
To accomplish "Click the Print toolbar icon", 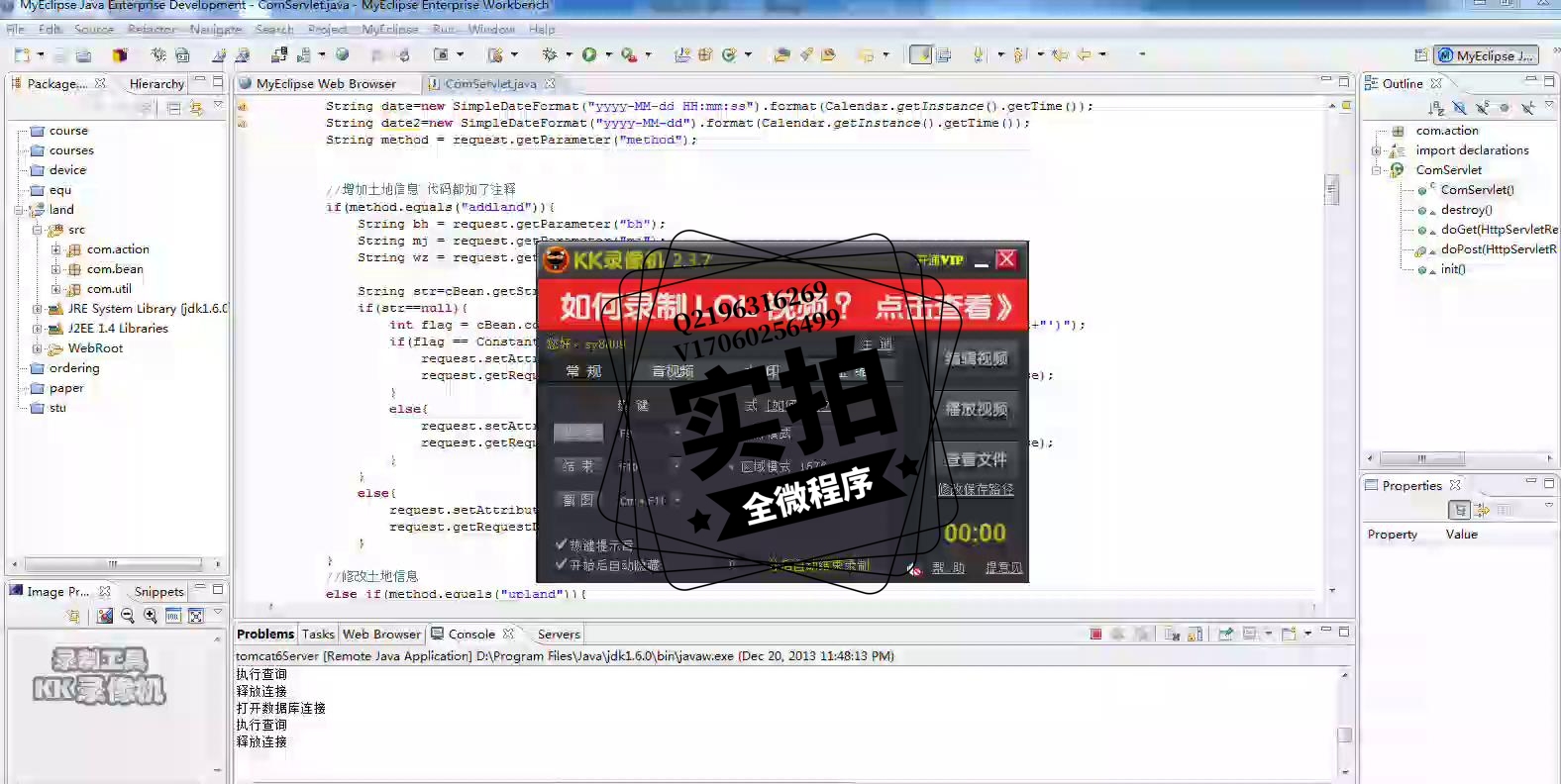I will coord(83,55).
